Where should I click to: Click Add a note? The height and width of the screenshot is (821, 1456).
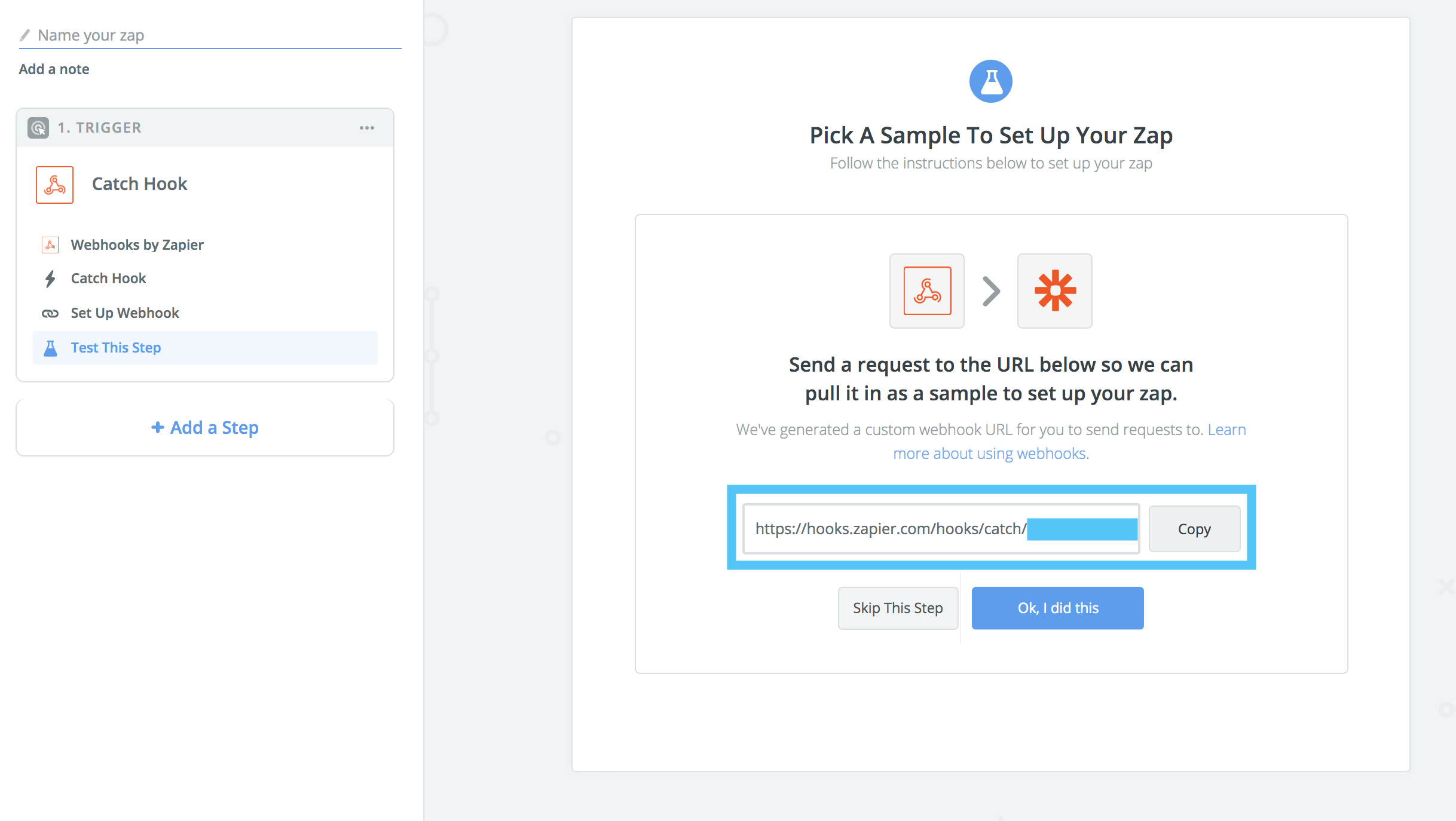pyautogui.click(x=53, y=69)
